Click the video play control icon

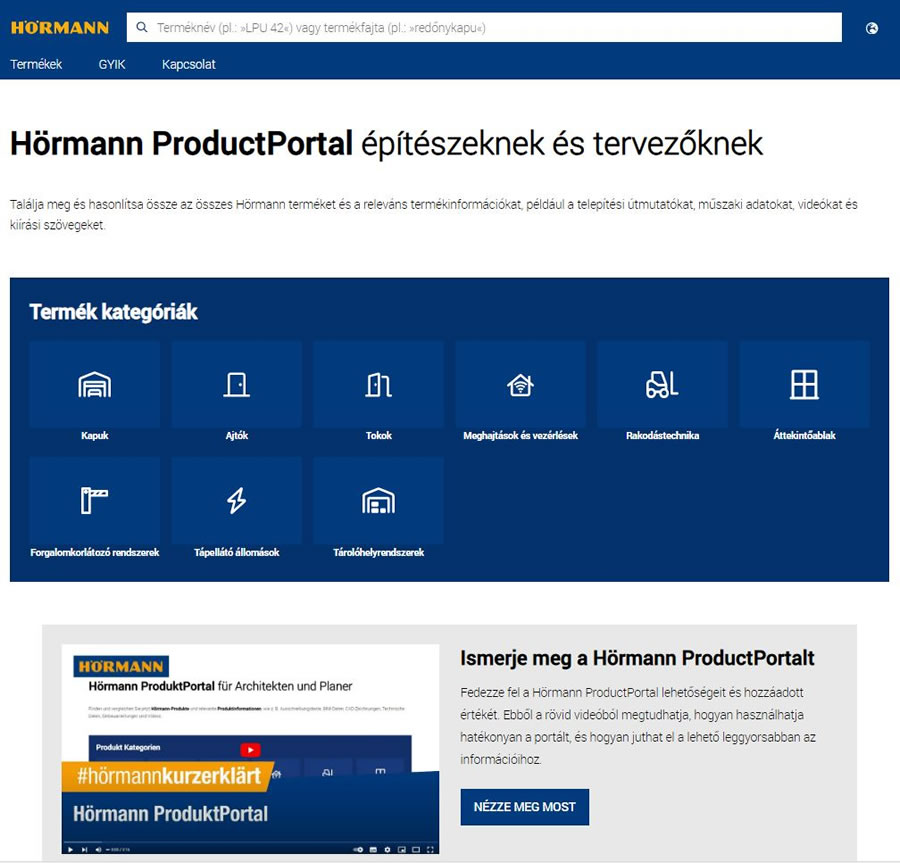coord(70,849)
